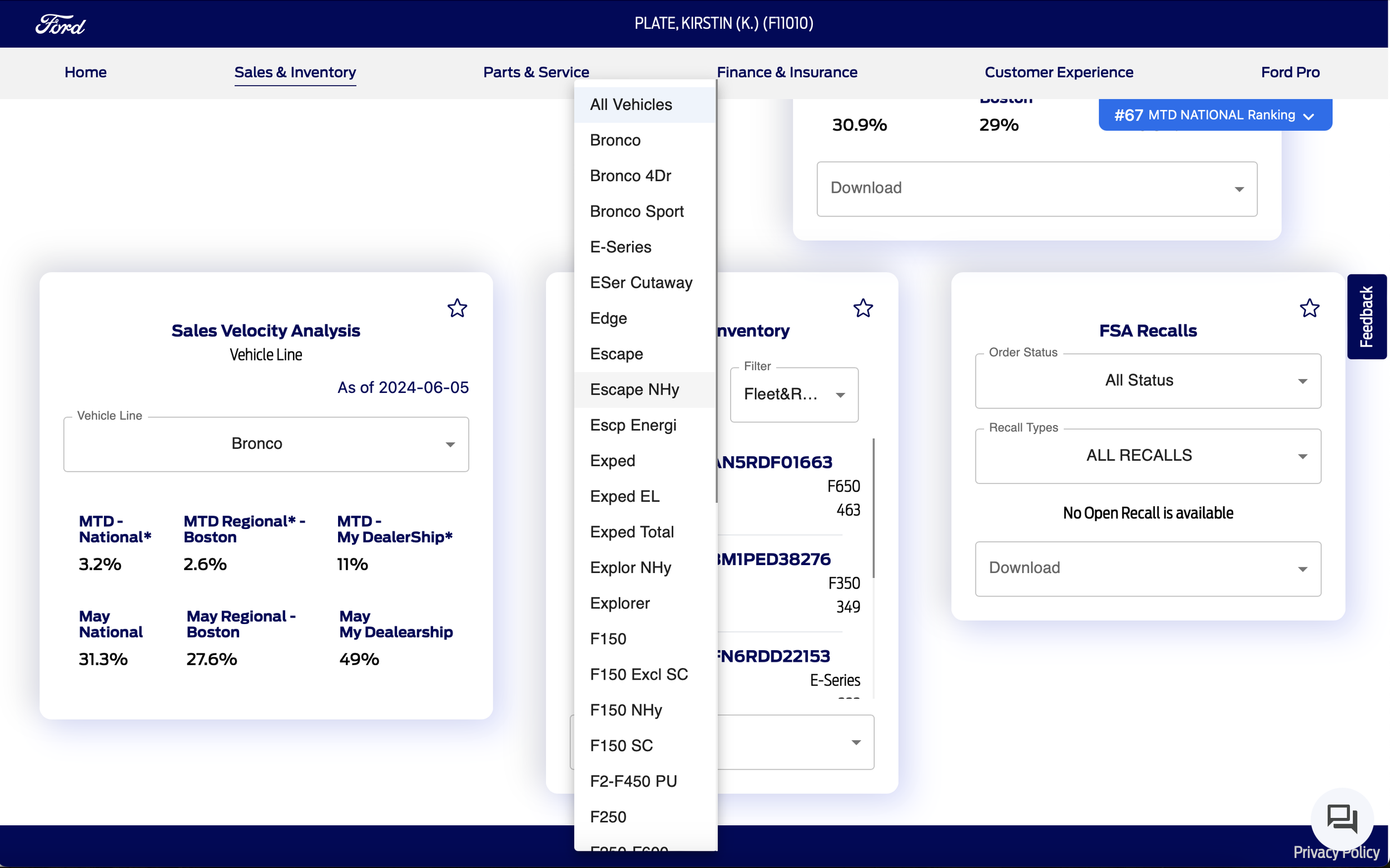Click the 'No Open Recall is available' message
Image resolution: width=1390 pixels, height=868 pixels.
[x=1148, y=513]
